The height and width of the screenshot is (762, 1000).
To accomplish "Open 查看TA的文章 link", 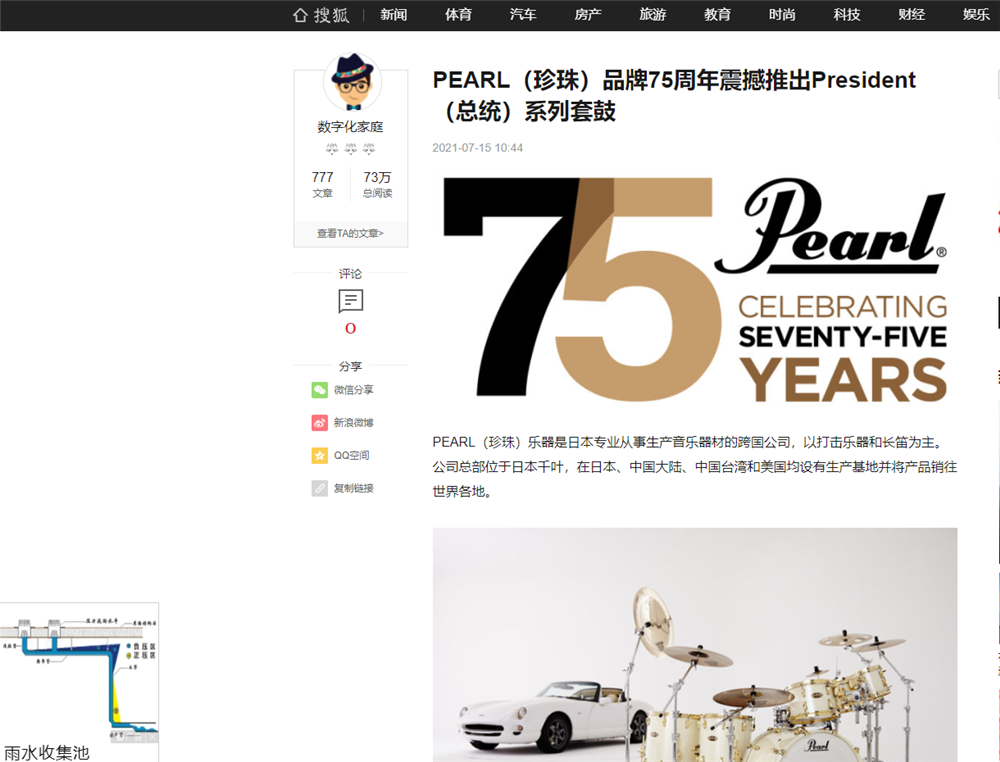I will [350, 233].
